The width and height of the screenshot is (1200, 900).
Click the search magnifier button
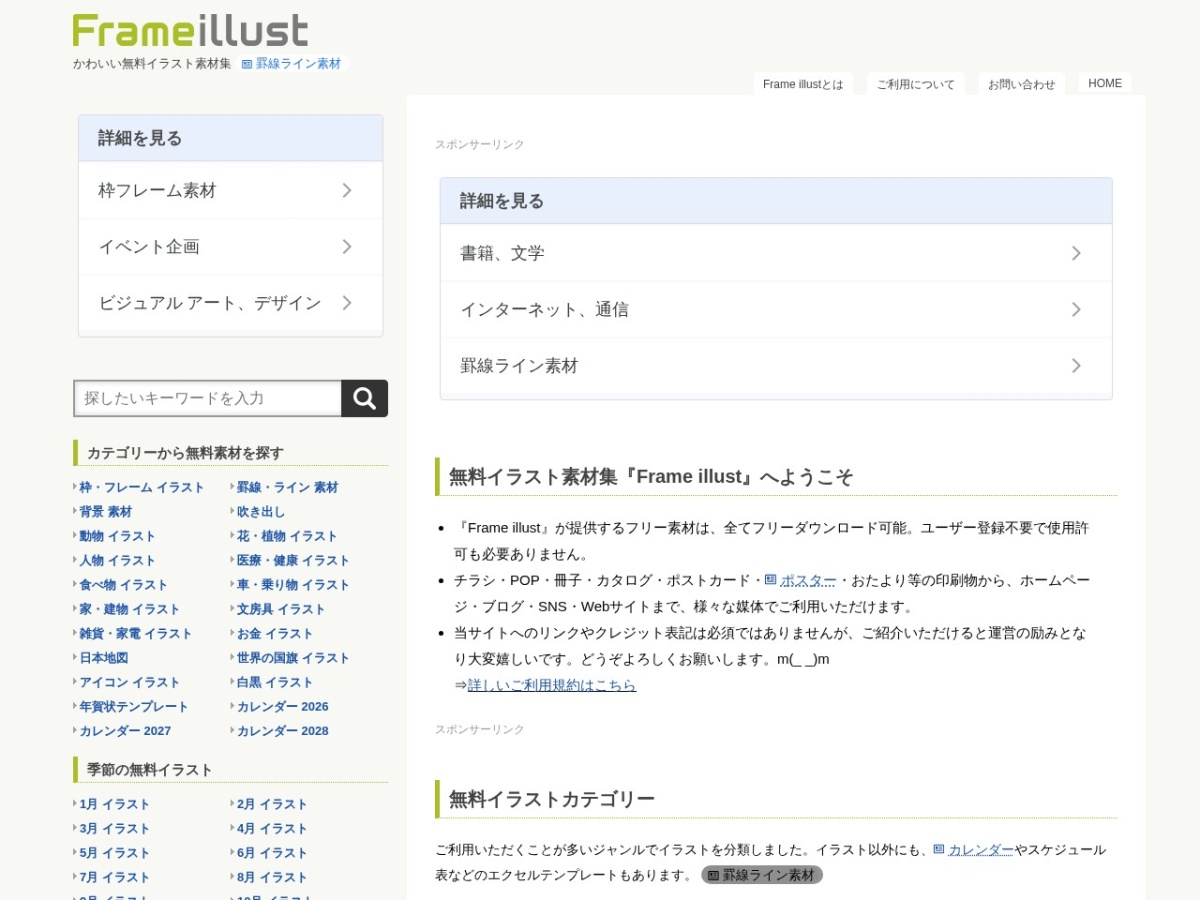[364, 398]
